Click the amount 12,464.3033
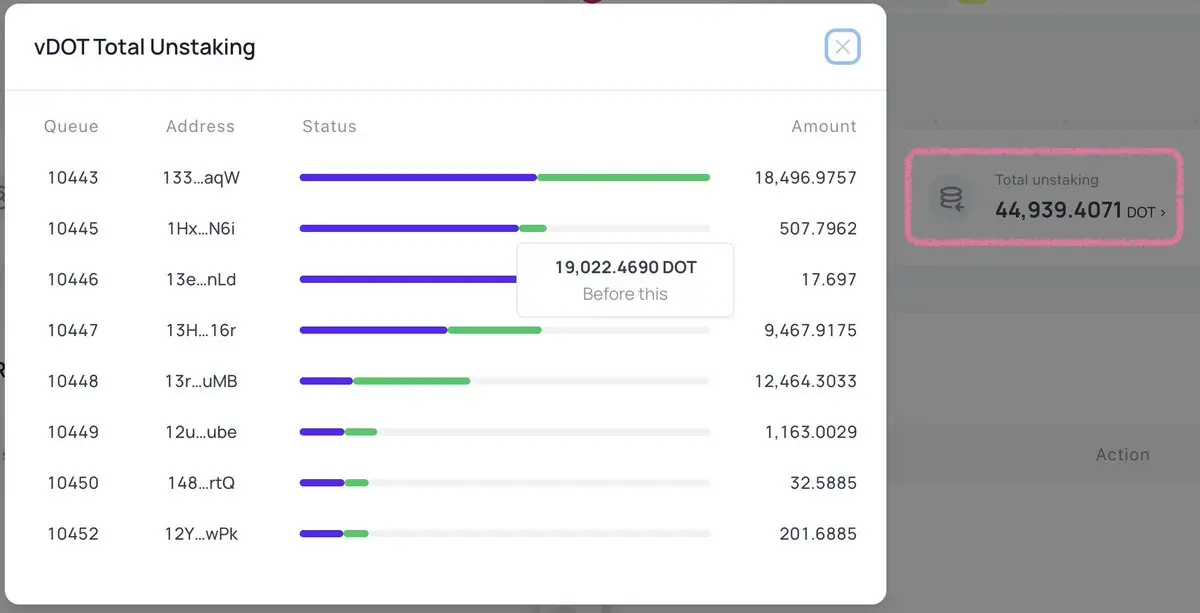Screen dimensions: 1200x613 pos(805,381)
